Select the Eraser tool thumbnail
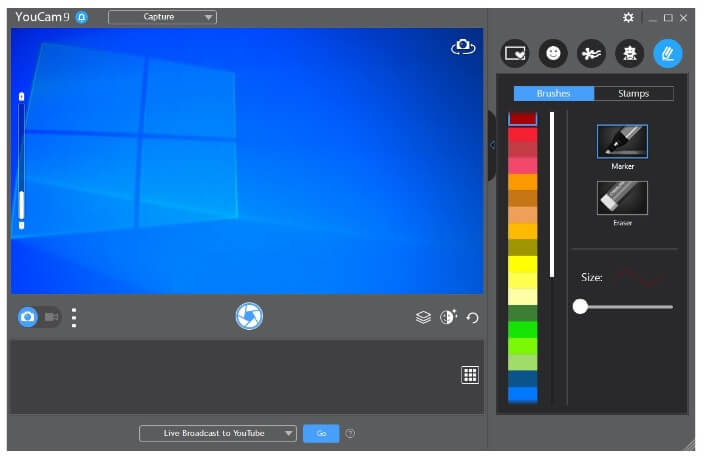This screenshot has height=459, width=703. point(622,198)
